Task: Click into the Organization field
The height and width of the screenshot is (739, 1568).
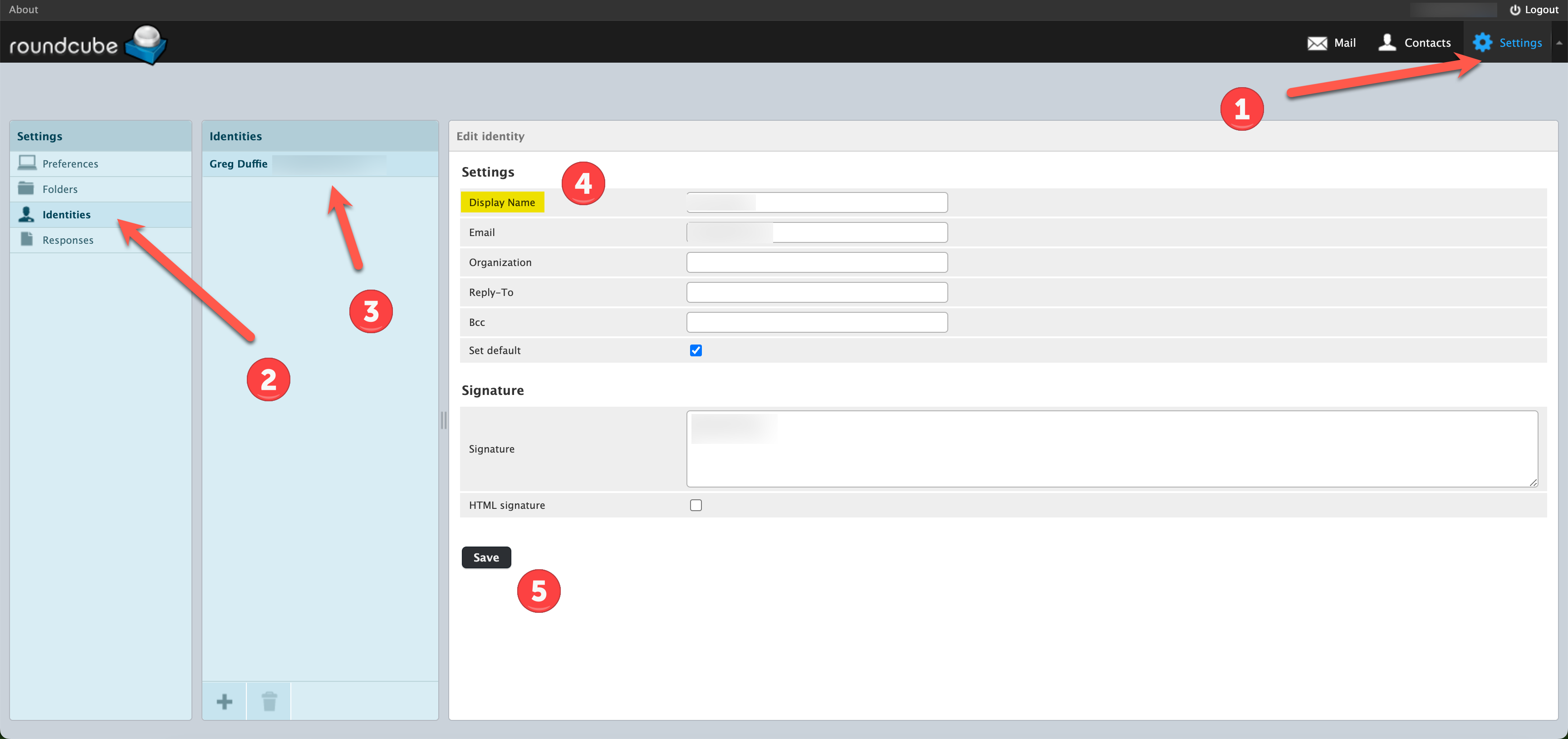Action: tap(817, 262)
